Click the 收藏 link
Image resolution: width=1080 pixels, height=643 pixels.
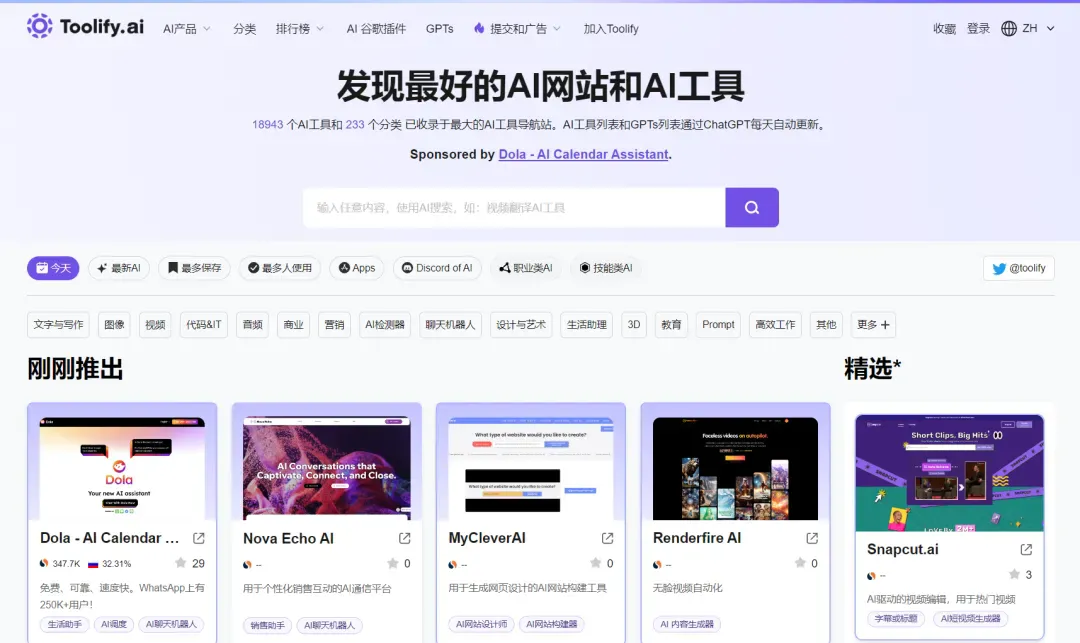tap(944, 29)
